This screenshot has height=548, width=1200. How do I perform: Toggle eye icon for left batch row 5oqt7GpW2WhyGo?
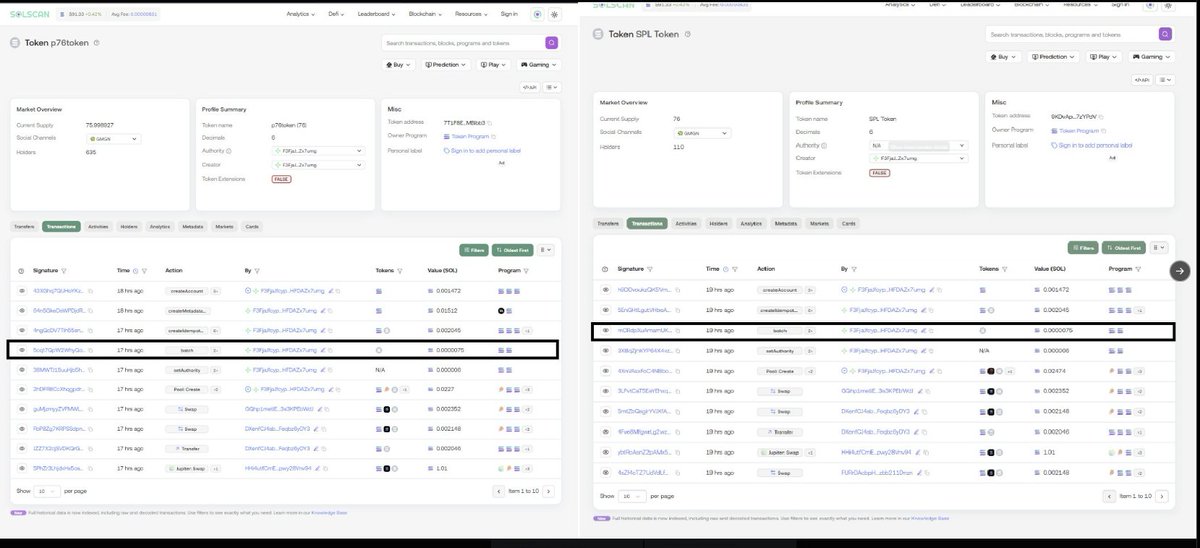click(x=22, y=350)
